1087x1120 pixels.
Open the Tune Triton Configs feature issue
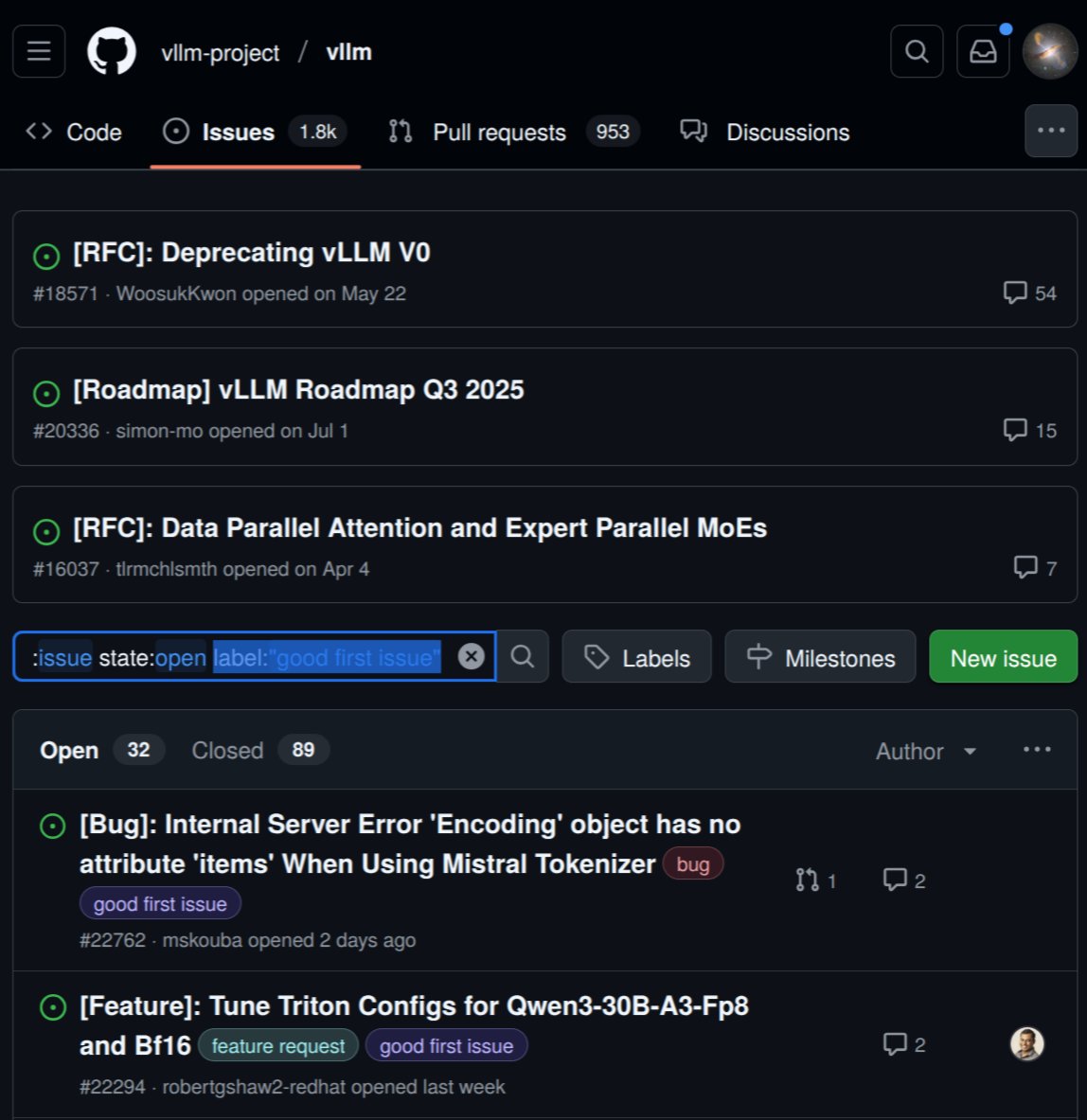coord(414,1025)
